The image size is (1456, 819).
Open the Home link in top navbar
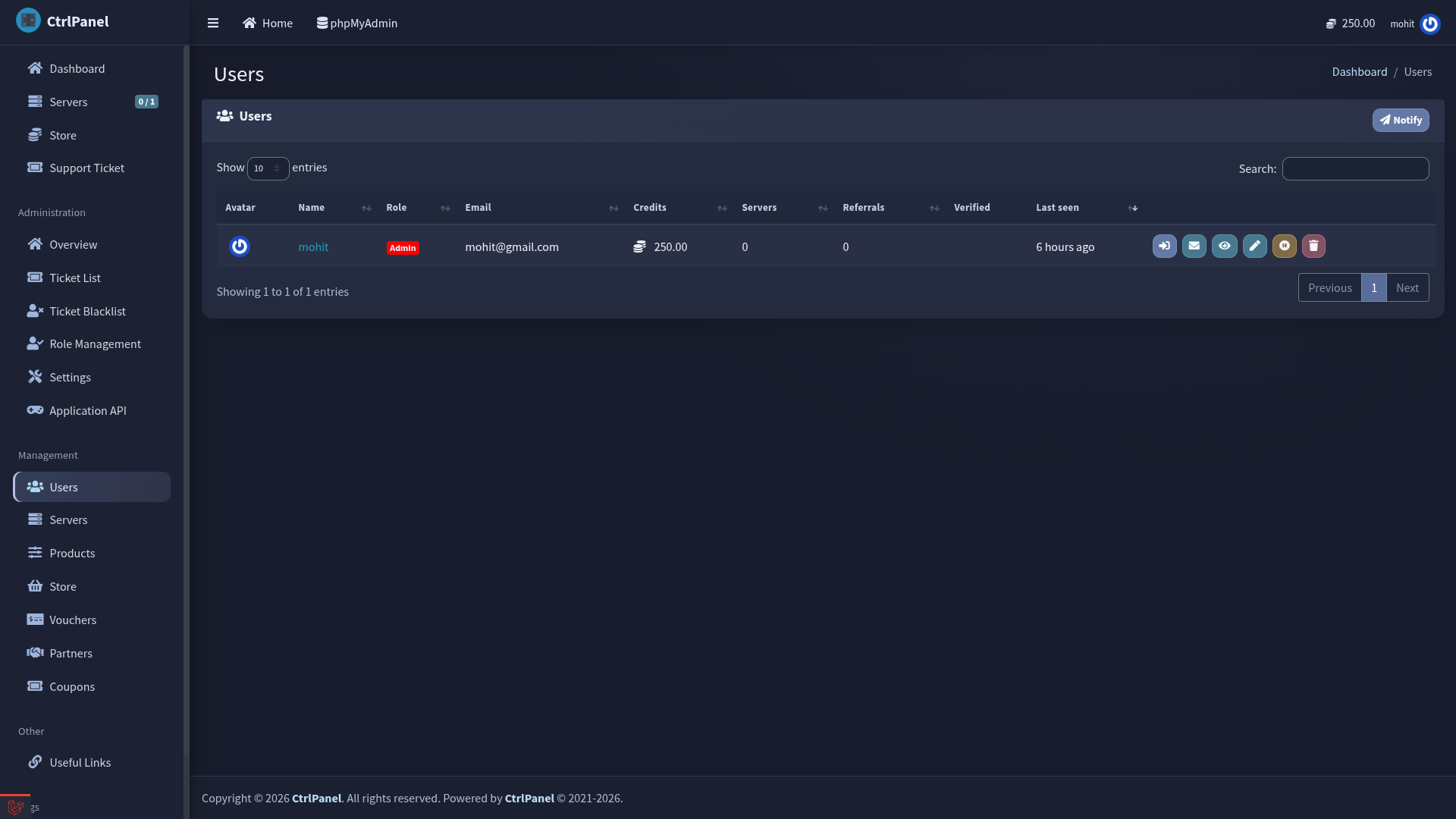tap(268, 23)
